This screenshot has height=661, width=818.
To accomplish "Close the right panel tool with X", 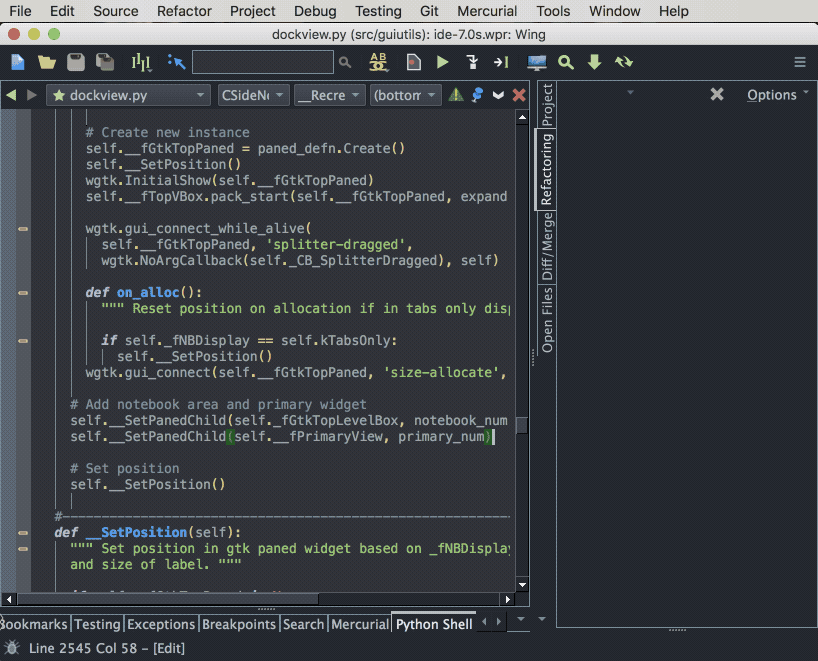I will [717, 94].
